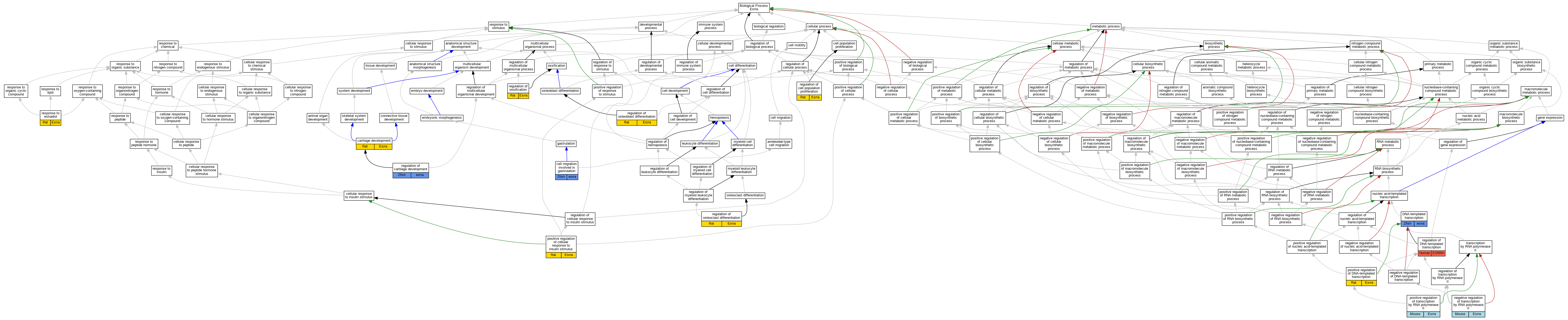Click the 'Biological Process Esrra' root node
The width and height of the screenshot is (1568, 320).
tap(754, 7)
